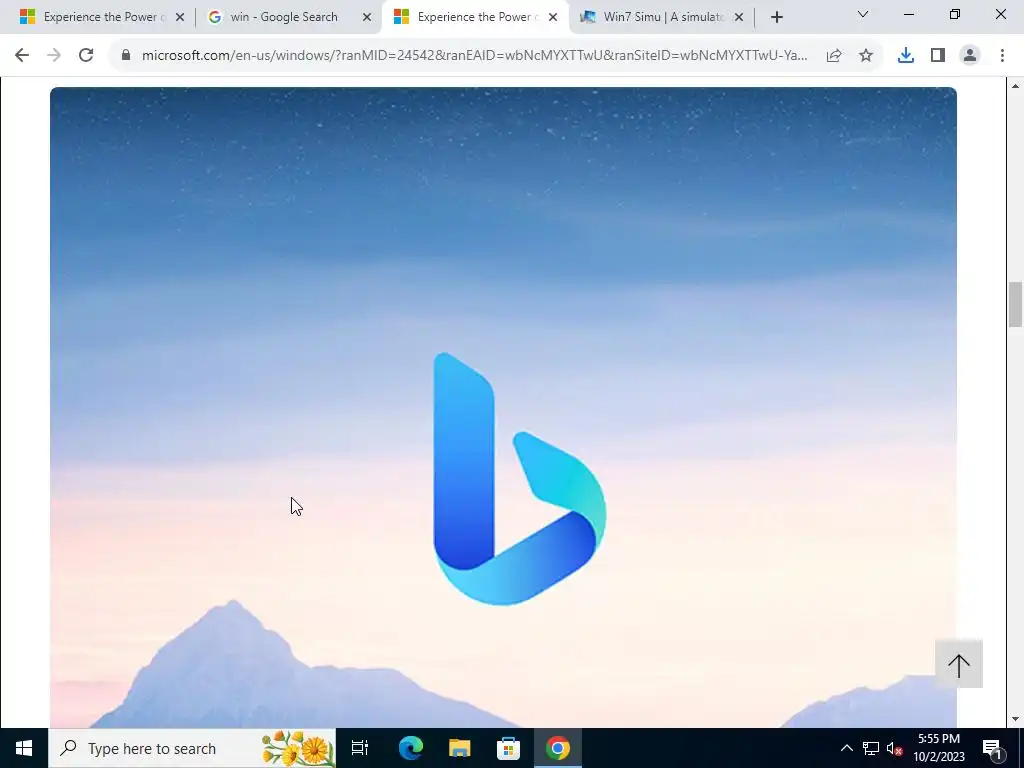1024x768 pixels.
Task: Restore down the Chrome window
Action: (955, 14)
